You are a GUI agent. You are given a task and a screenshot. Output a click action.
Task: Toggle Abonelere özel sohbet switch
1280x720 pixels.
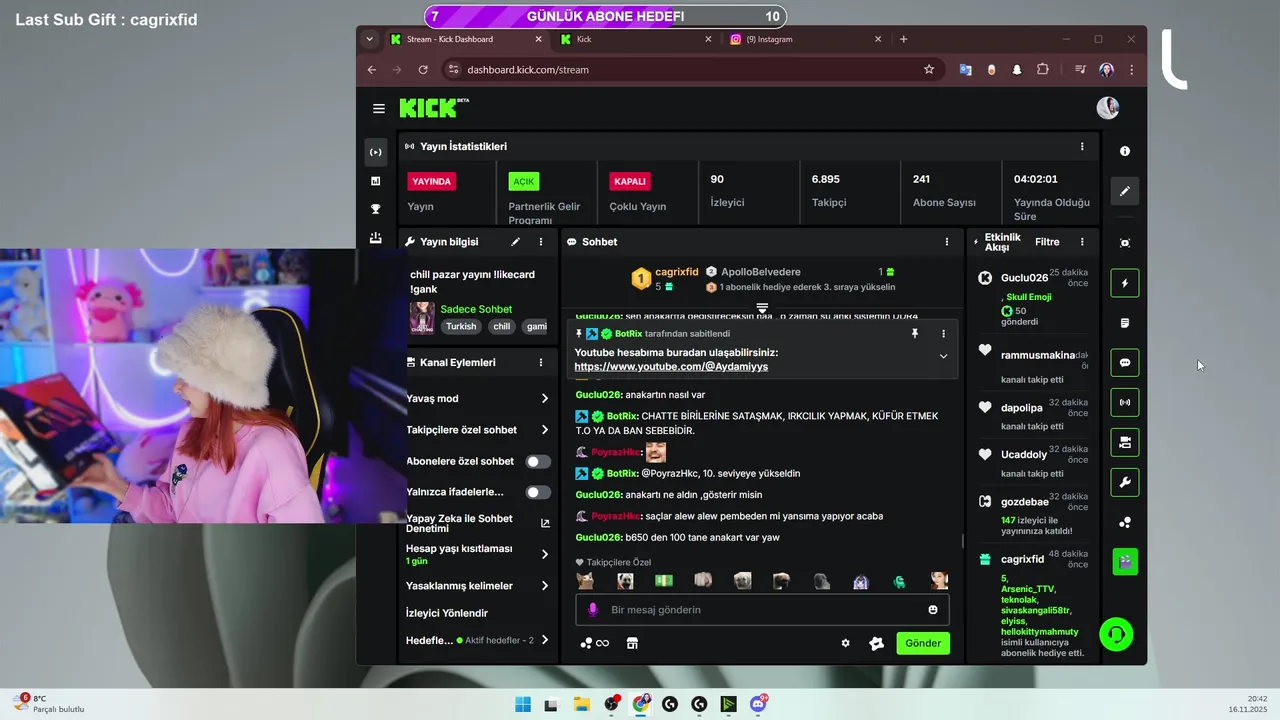[x=538, y=461]
